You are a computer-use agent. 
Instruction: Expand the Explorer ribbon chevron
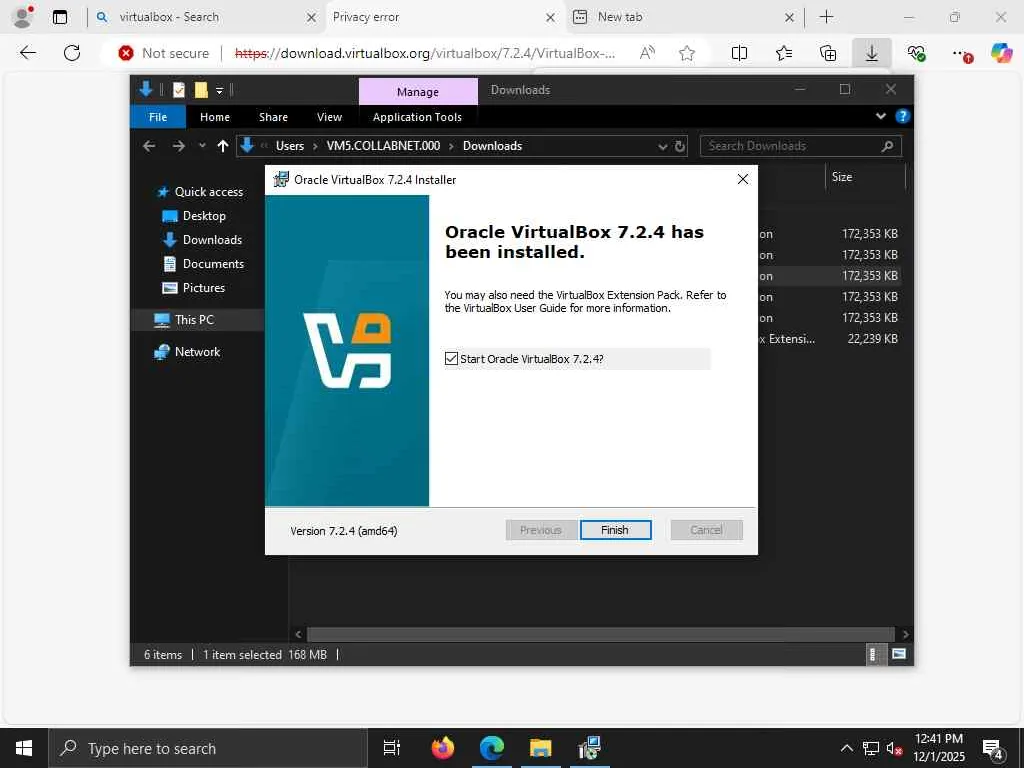pyautogui.click(x=880, y=116)
